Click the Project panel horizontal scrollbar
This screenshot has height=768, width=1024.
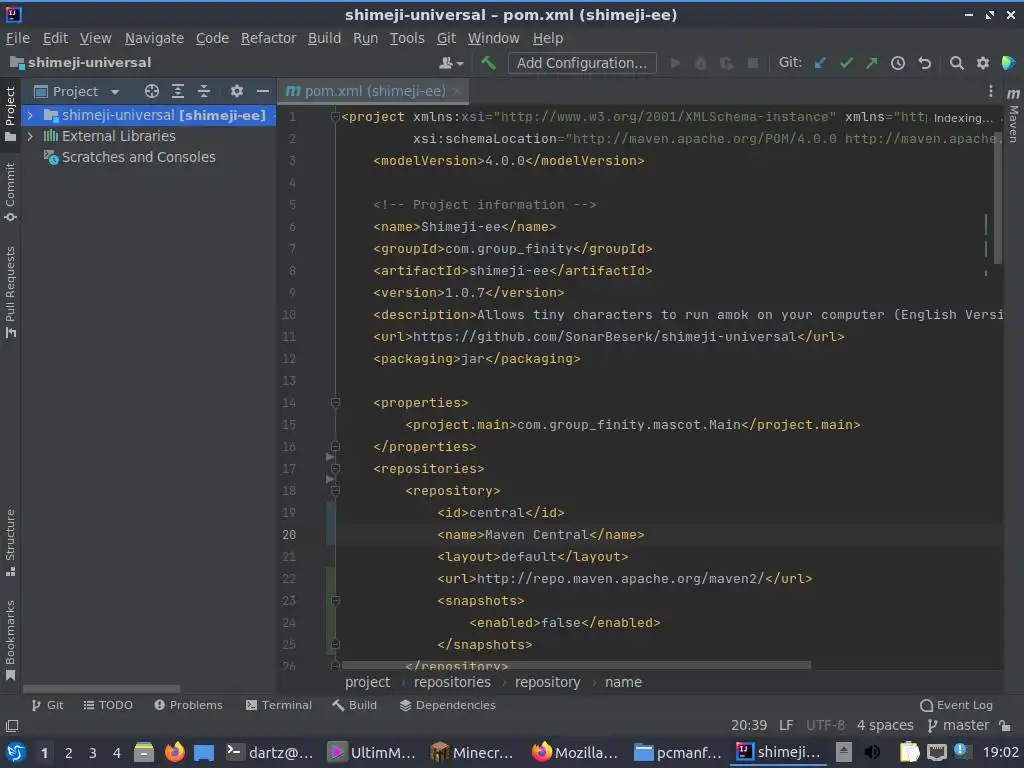pos(101,689)
